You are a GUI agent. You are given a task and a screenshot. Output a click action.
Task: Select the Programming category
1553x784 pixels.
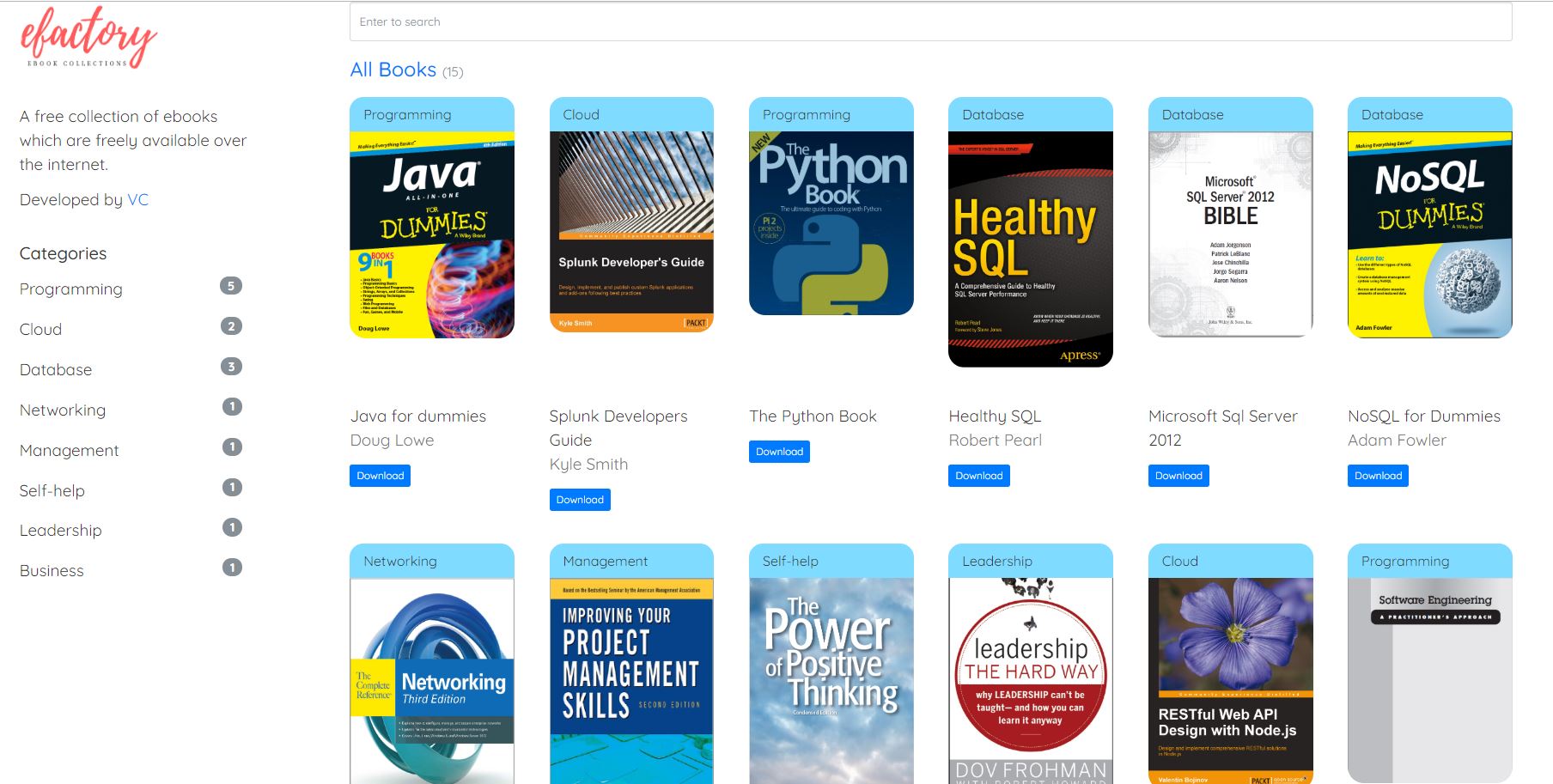pyautogui.click(x=71, y=289)
